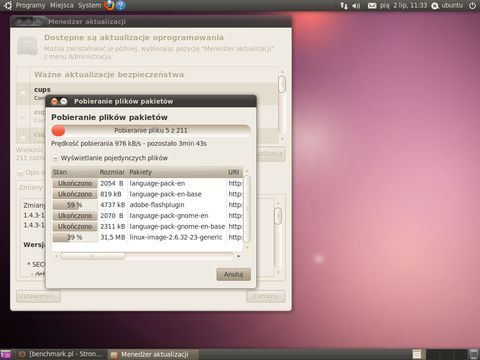Click the date and time clock

[403, 5]
